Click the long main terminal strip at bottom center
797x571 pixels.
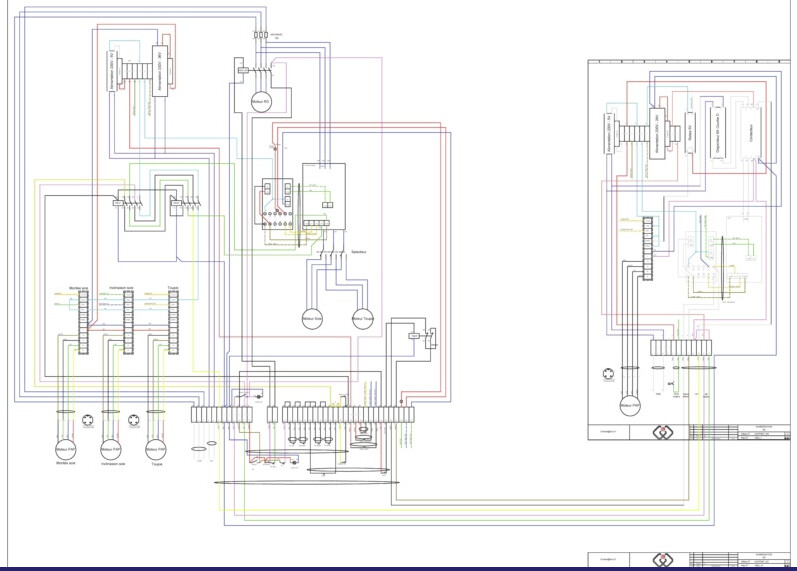[x=349, y=413]
